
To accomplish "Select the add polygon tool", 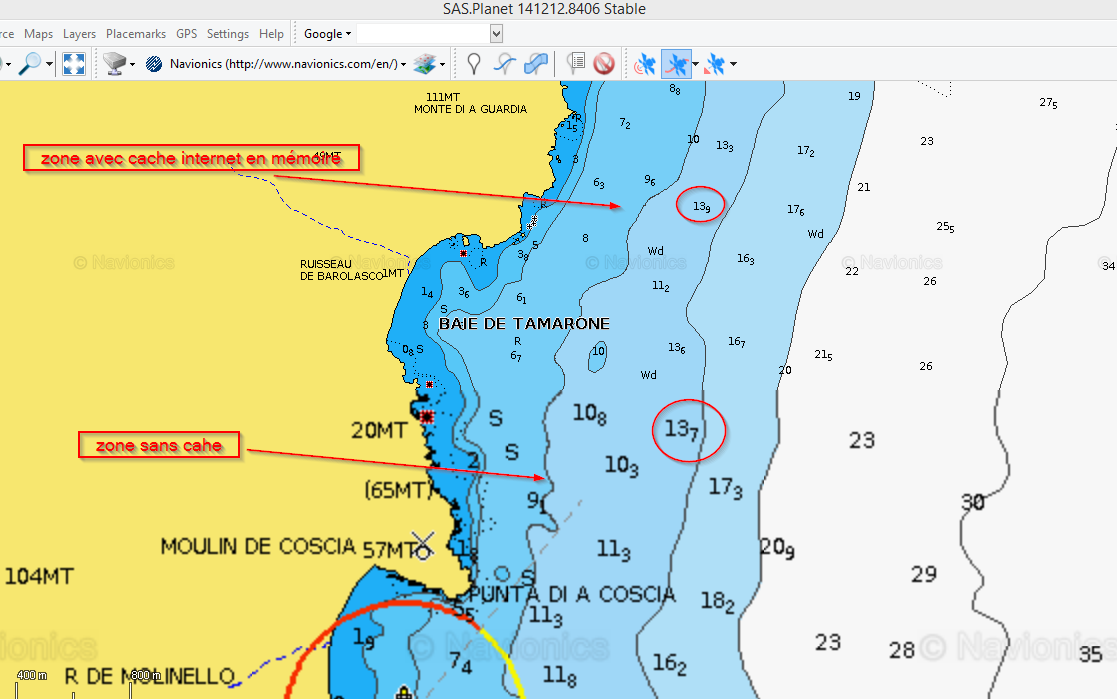I will 536,63.
